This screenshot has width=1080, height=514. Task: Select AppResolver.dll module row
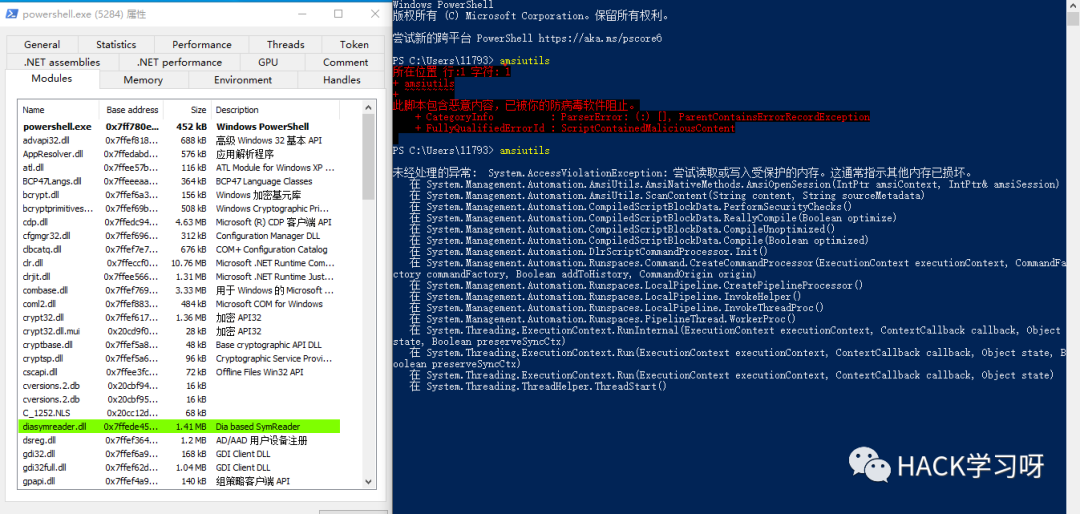pos(179,154)
